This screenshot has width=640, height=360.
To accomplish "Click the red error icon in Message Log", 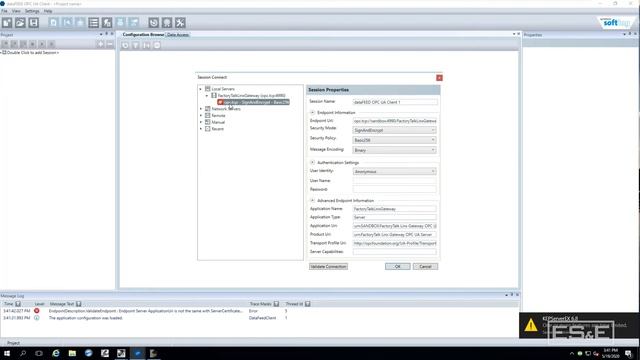I will [x=37, y=311].
